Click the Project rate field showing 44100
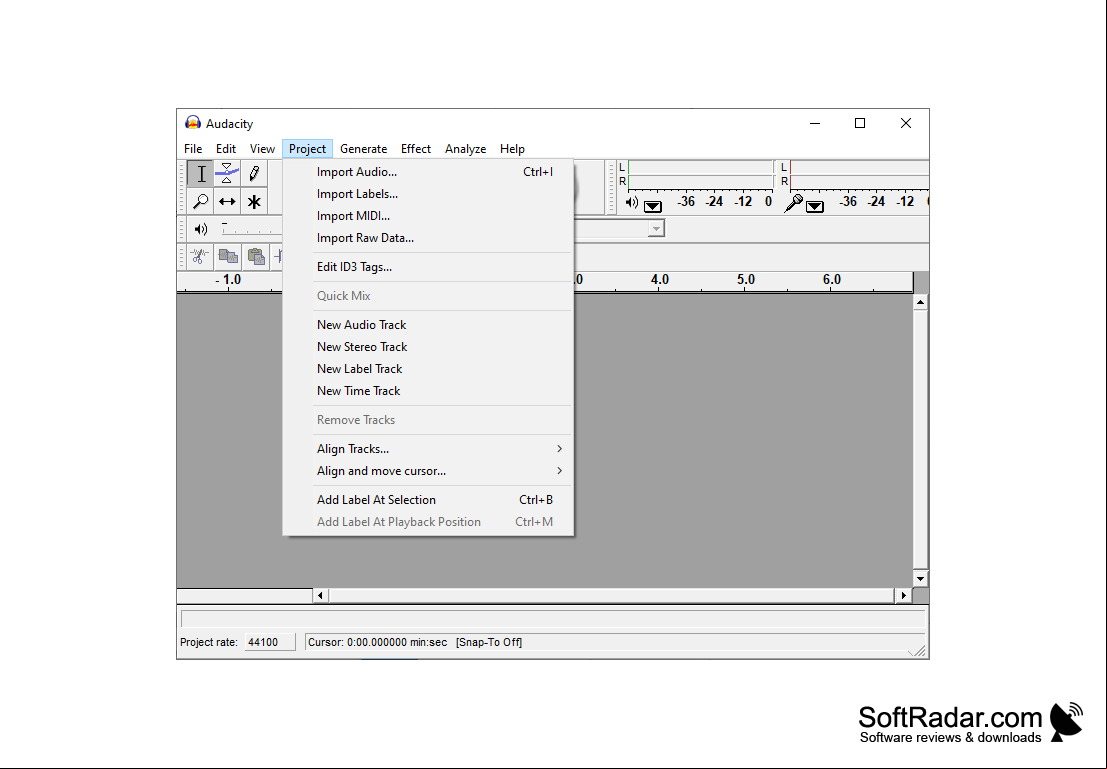The width and height of the screenshot is (1107, 769). point(270,642)
